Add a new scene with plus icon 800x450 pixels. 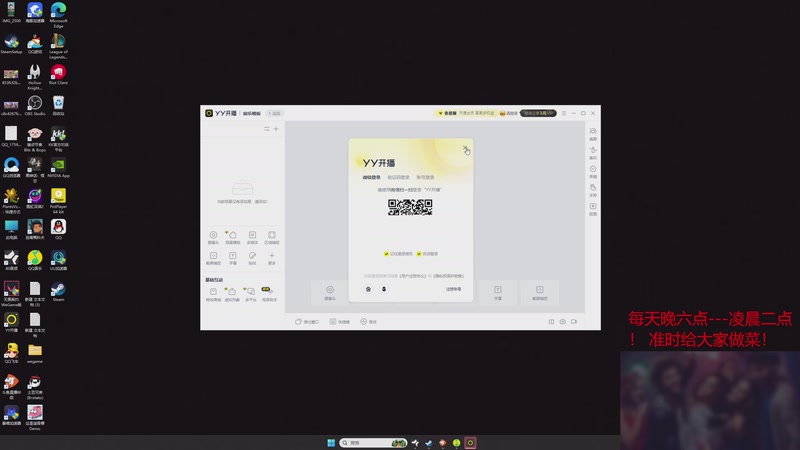tap(276, 129)
